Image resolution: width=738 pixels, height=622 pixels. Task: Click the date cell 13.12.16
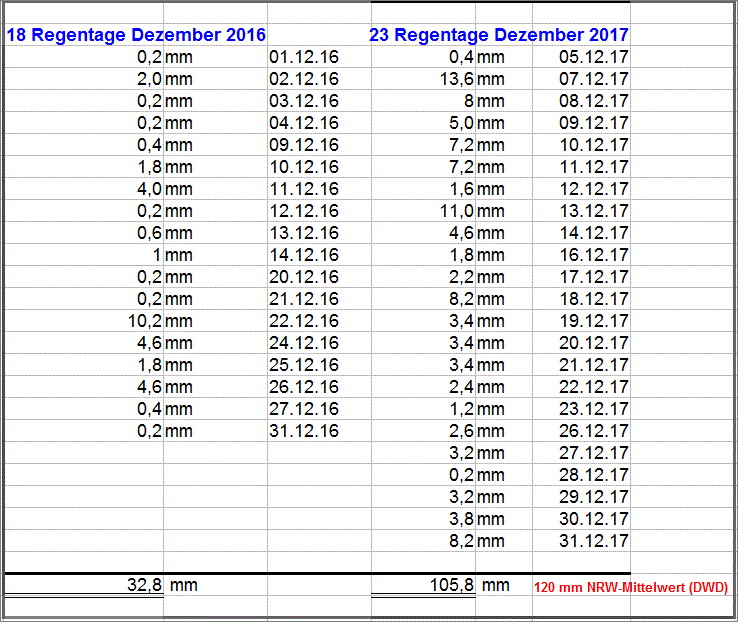coord(304,233)
